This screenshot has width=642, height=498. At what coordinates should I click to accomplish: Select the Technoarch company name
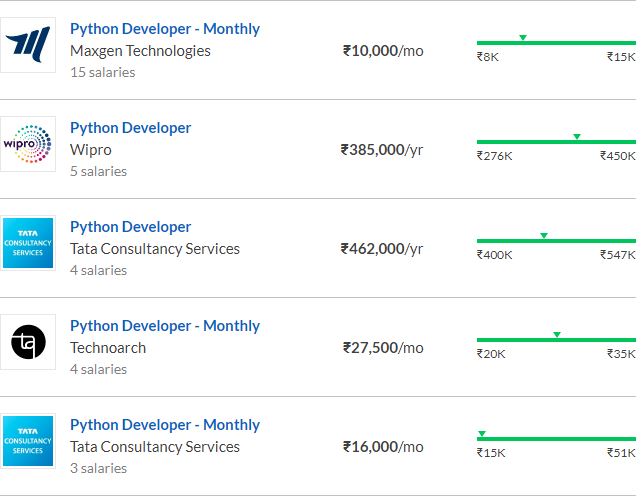(108, 348)
